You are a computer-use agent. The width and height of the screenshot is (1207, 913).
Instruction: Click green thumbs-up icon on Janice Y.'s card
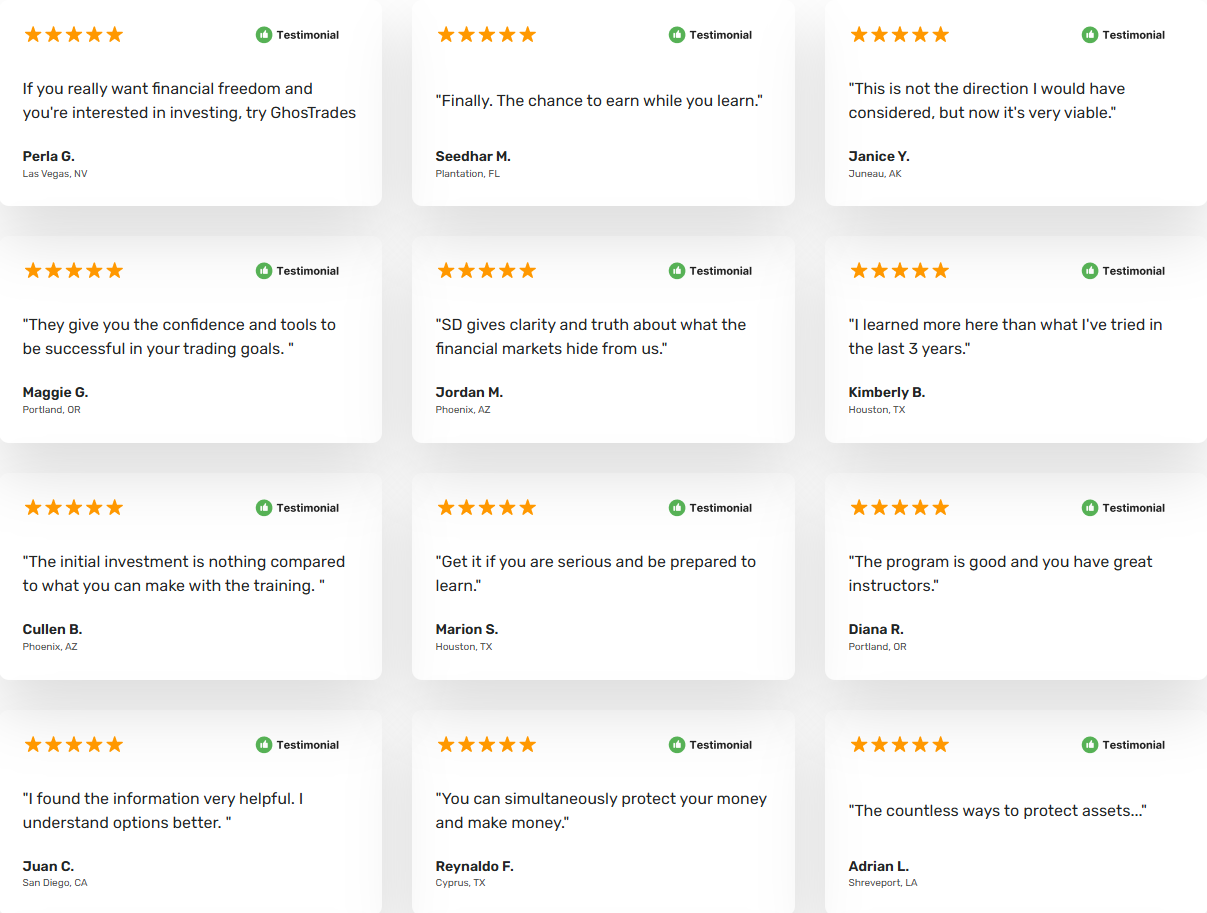click(1090, 35)
